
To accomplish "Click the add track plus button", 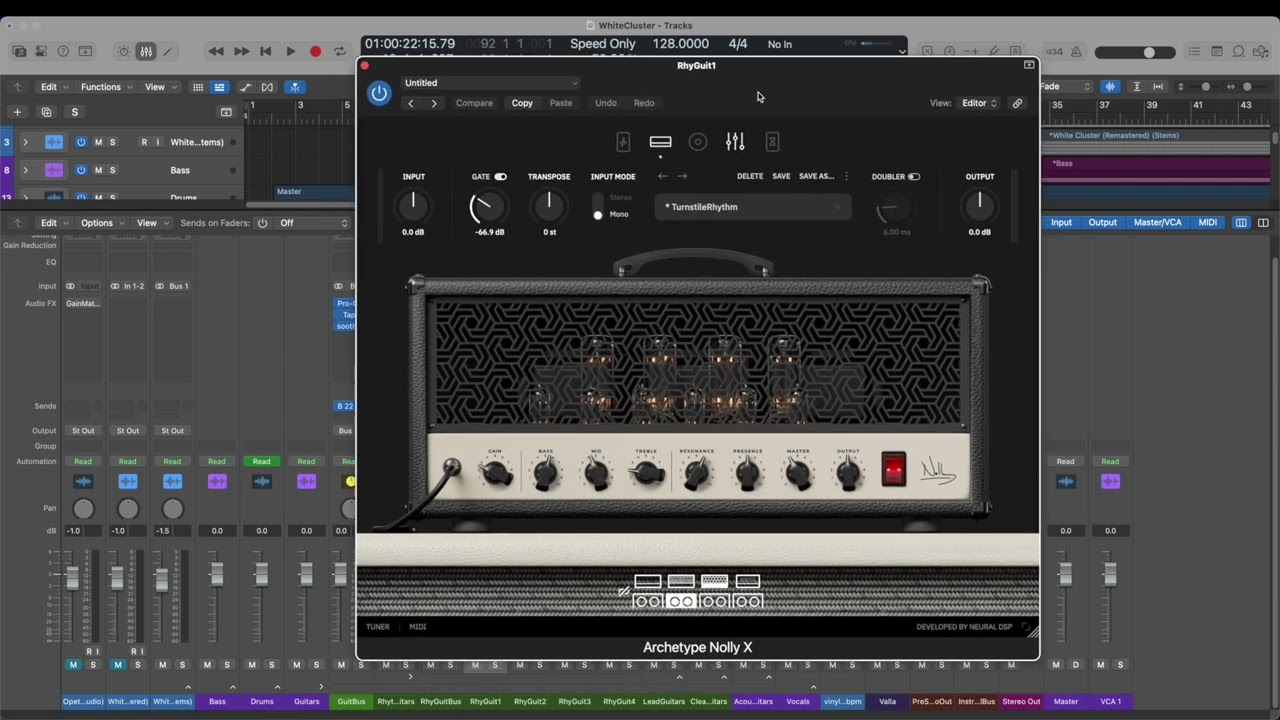I will click(17, 112).
